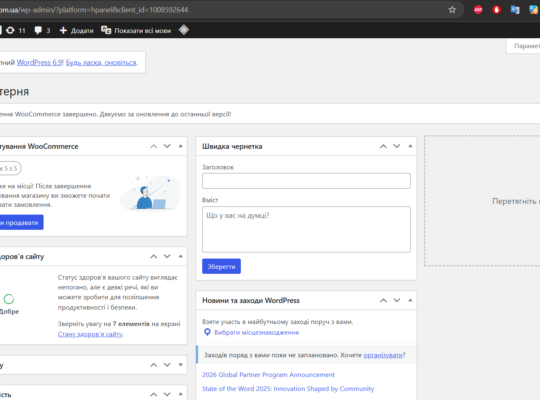The width and height of the screenshot is (540, 400).
Task: Click the plus icon next to Додати
Action: pos(63,30)
